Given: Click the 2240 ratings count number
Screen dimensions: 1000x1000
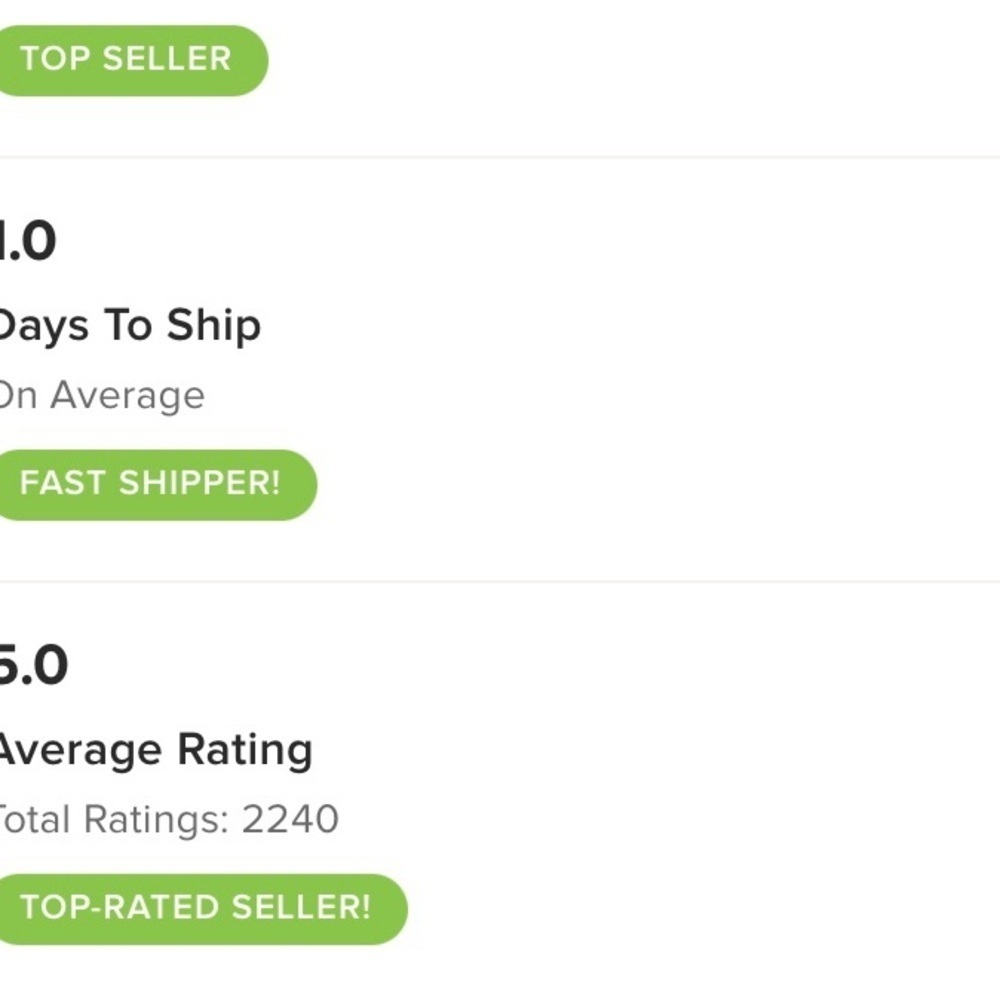Looking at the screenshot, I should (x=290, y=819).
